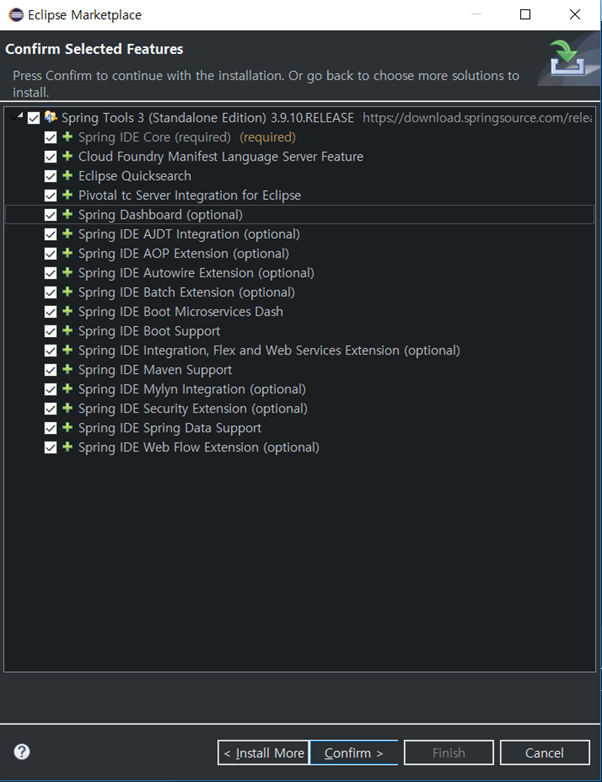Uncheck Integration, Flex and Web Services checkbox

[50, 351]
